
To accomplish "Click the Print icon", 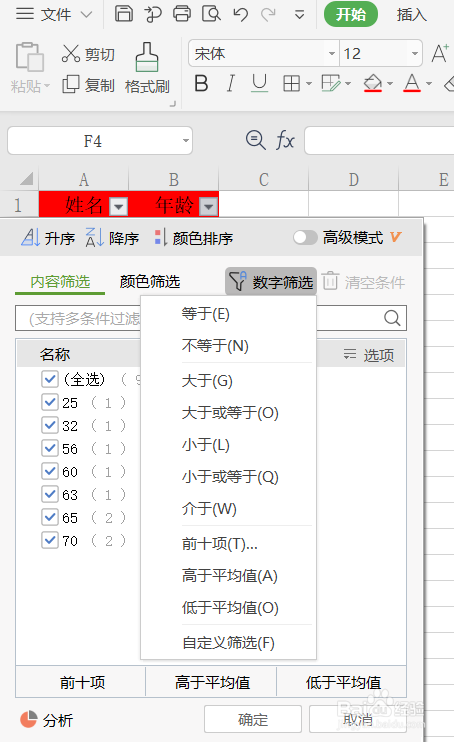I will (x=182, y=14).
